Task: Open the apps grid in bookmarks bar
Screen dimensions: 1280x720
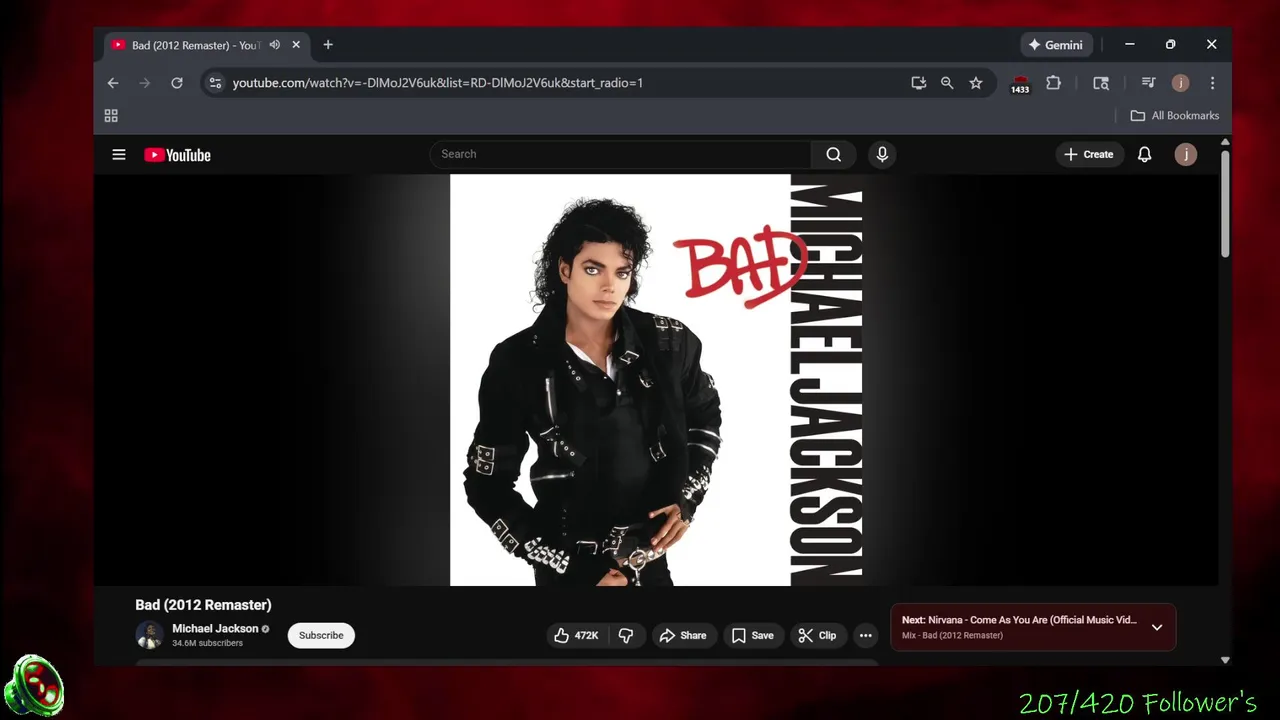Action: pyautogui.click(x=111, y=116)
